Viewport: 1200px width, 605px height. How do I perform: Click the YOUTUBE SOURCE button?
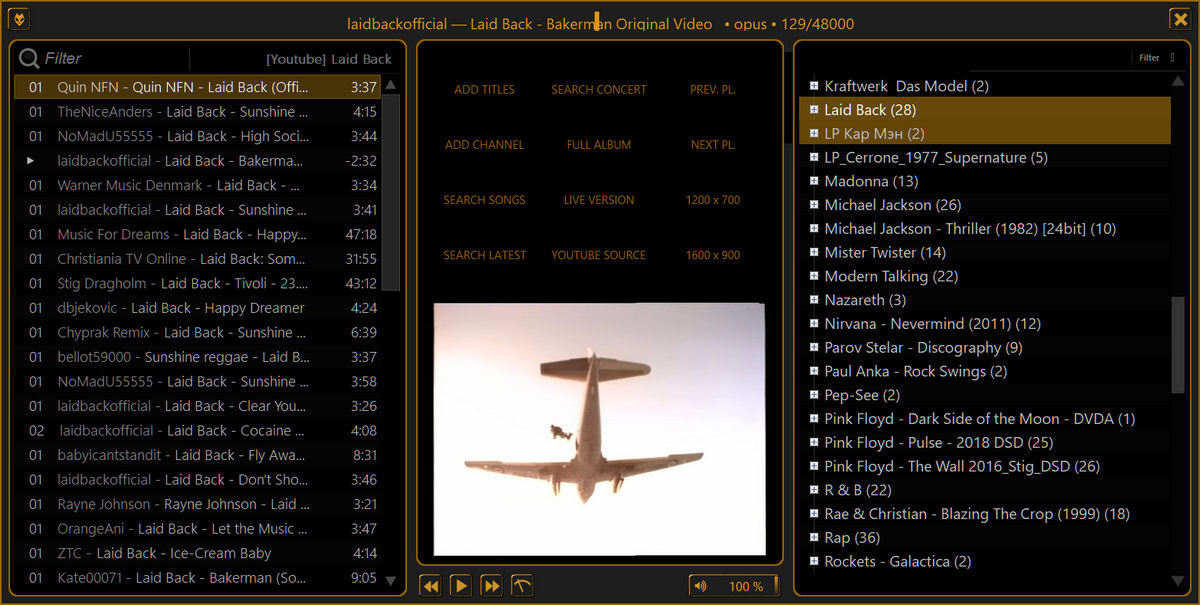pyautogui.click(x=599, y=255)
